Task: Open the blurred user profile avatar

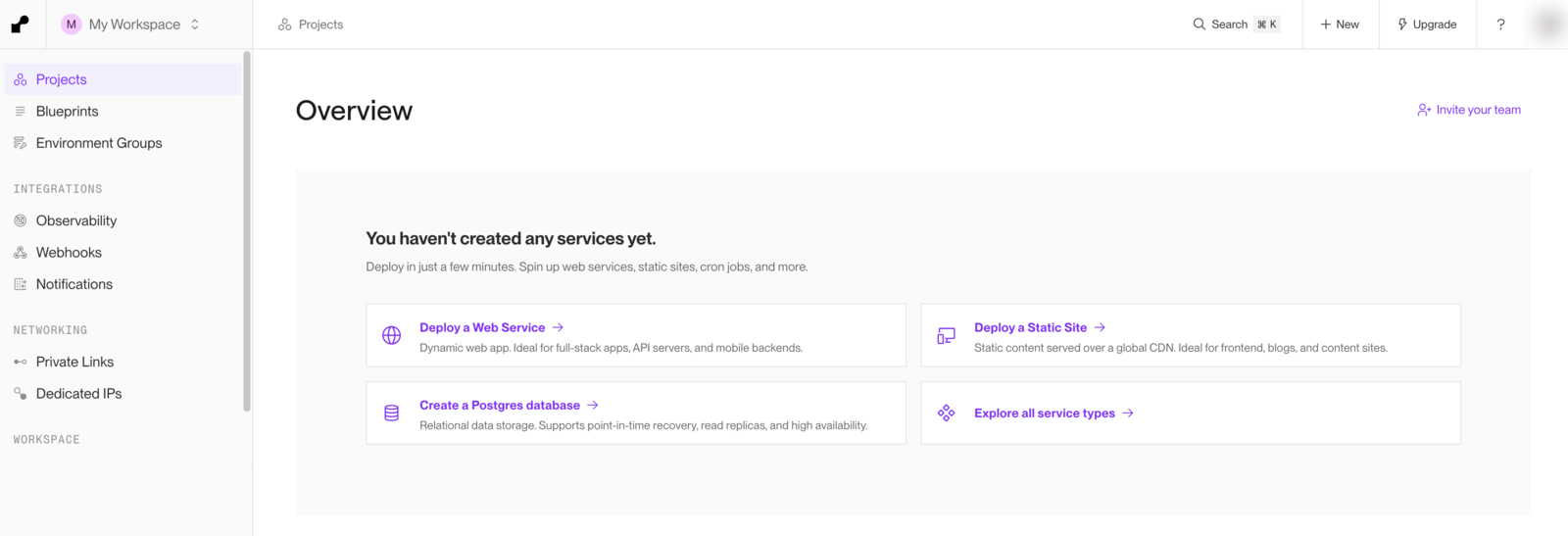Action: [x=1549, y=24]
